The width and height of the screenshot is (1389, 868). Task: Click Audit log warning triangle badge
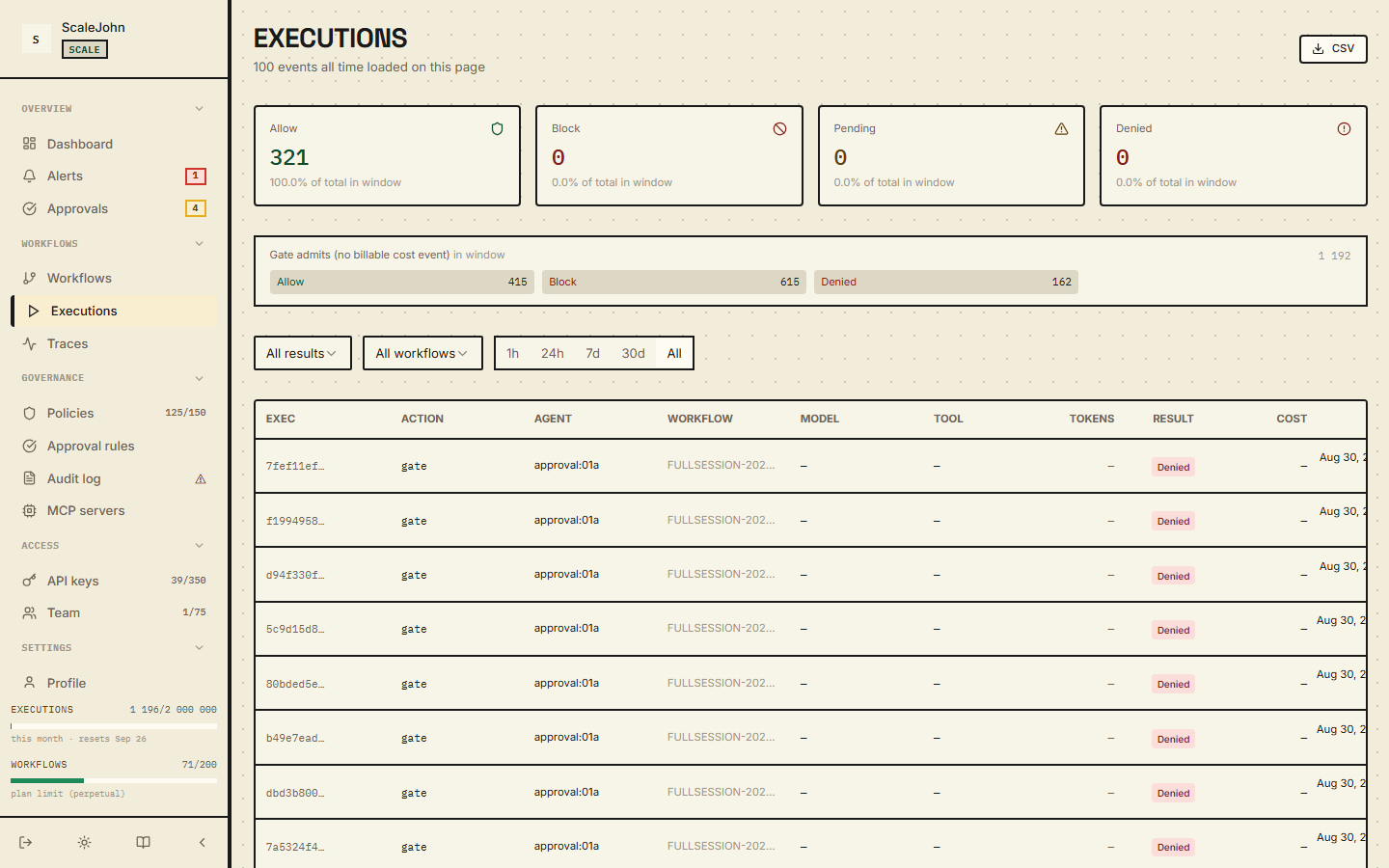point(201,478)
